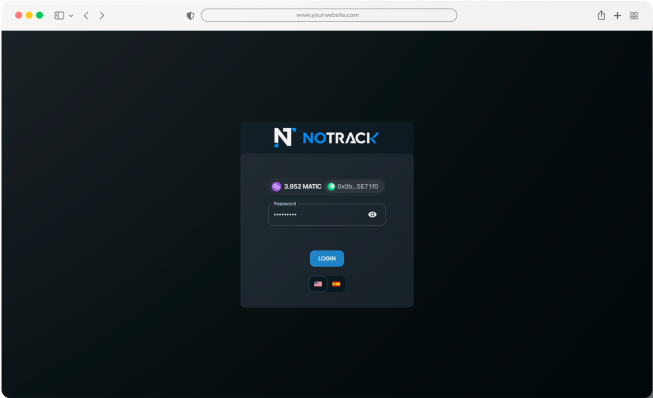Expand the sidebar dropdown chevron
The image size is (653, 398).
(x=71, y=16)
